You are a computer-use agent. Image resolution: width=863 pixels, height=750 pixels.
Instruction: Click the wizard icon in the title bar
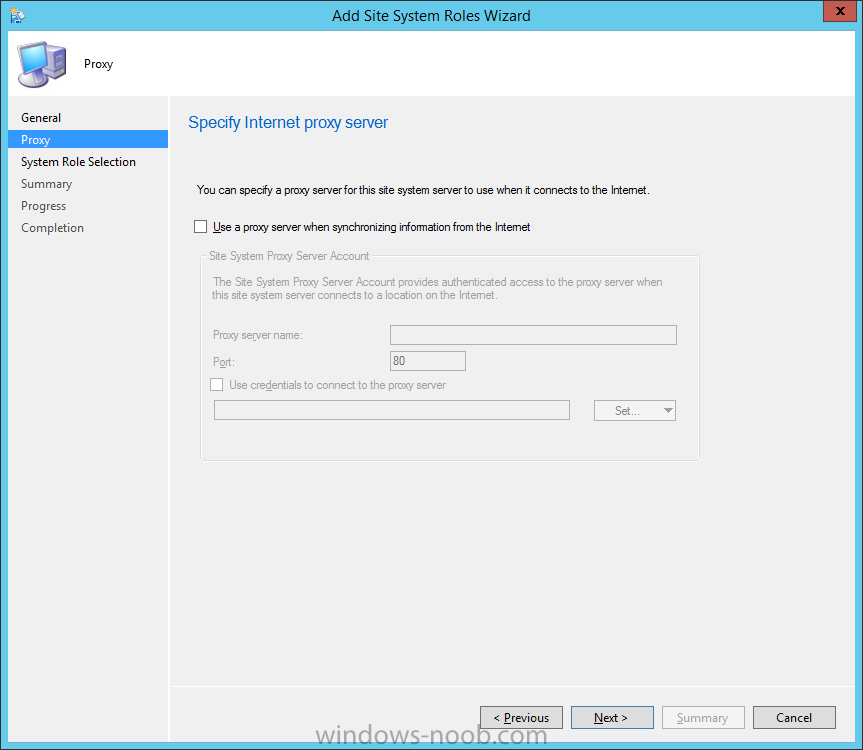coord(17,15)
